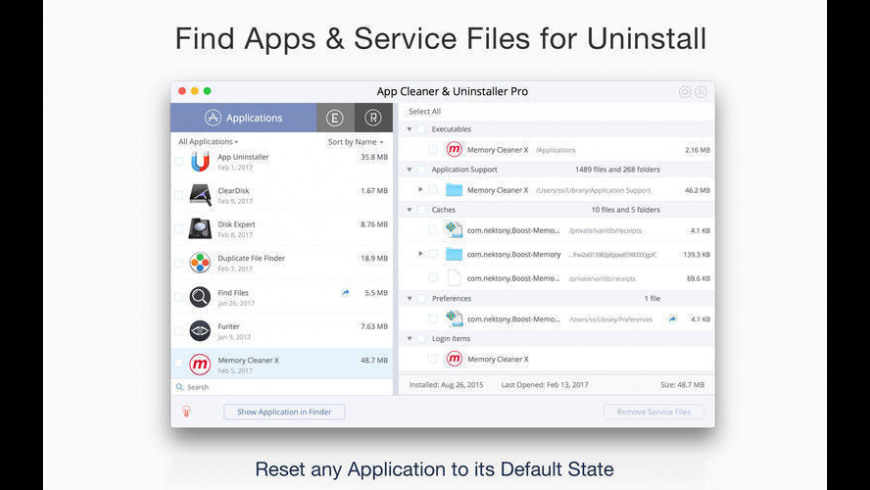
Task: Collapse the Login Items section
Action: [409, 339]
